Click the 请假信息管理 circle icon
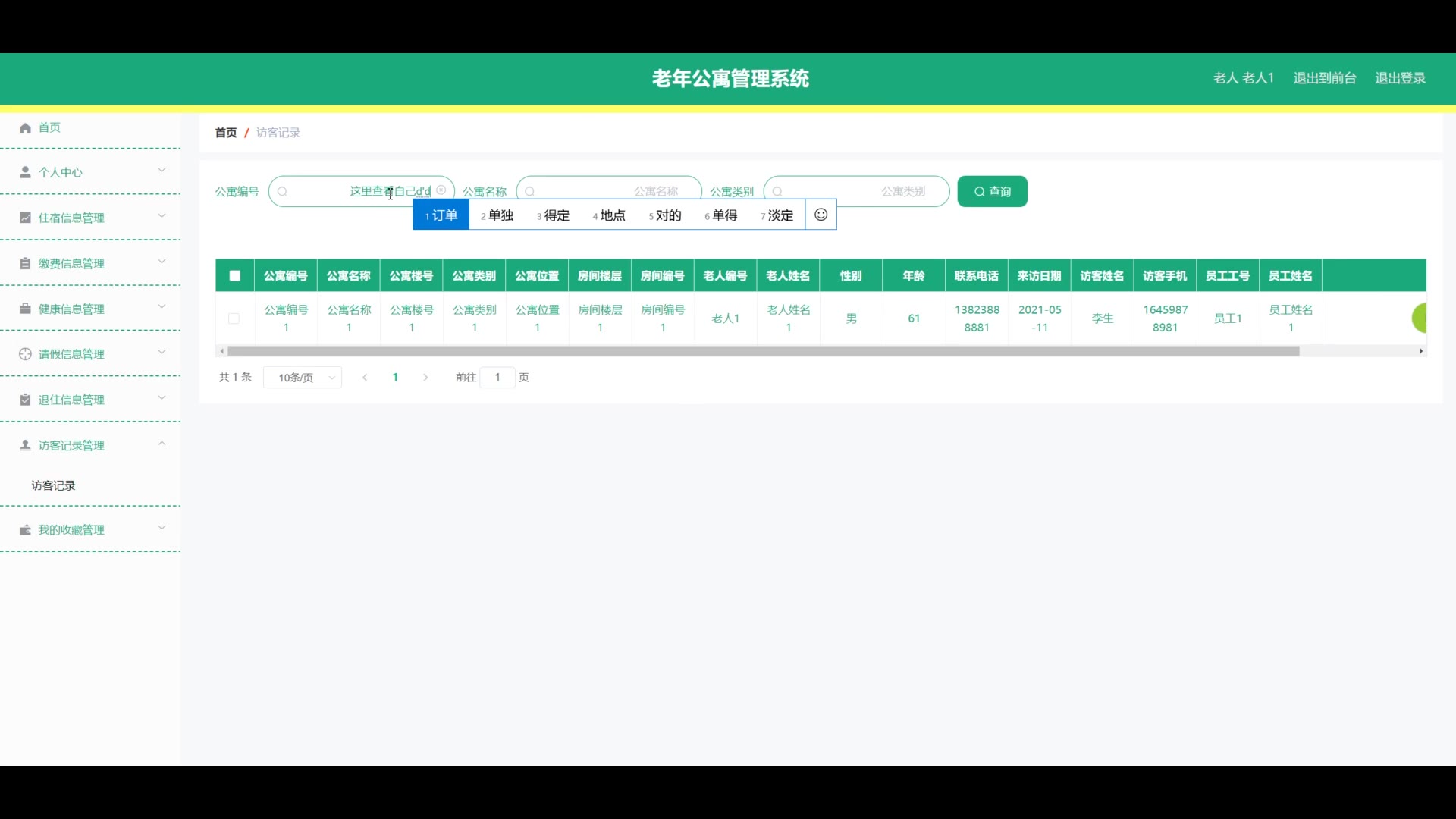This screenshot has width=1456, height=819. [25, 354]
